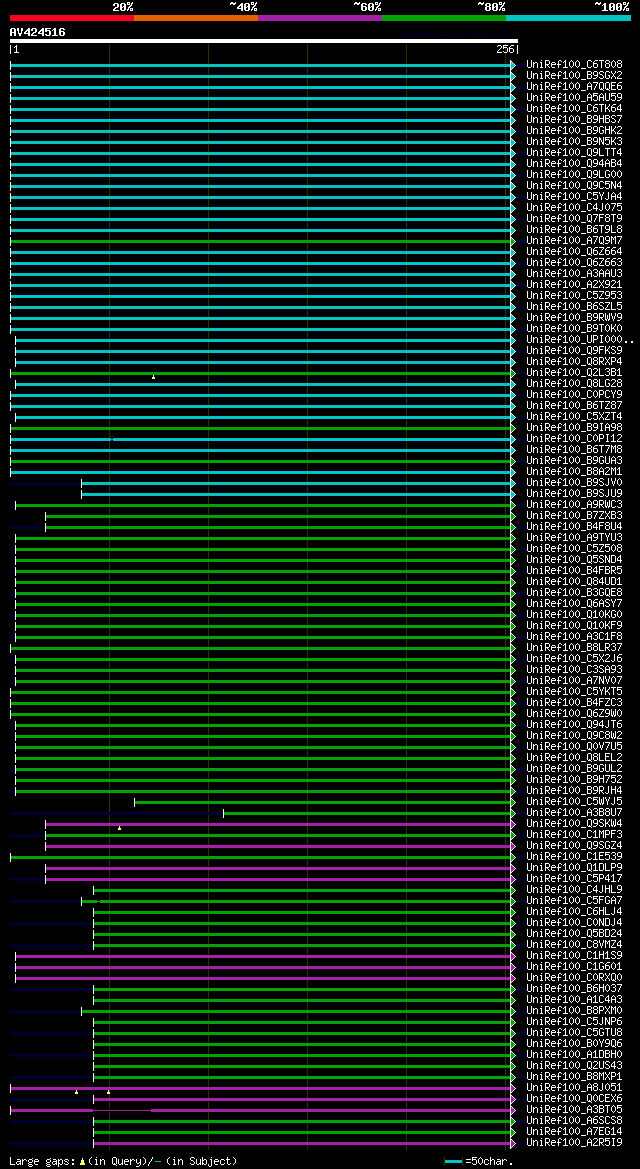Click the UniRef100_B9HBS7 label
Screen dimensions: 640x1169
574,119
